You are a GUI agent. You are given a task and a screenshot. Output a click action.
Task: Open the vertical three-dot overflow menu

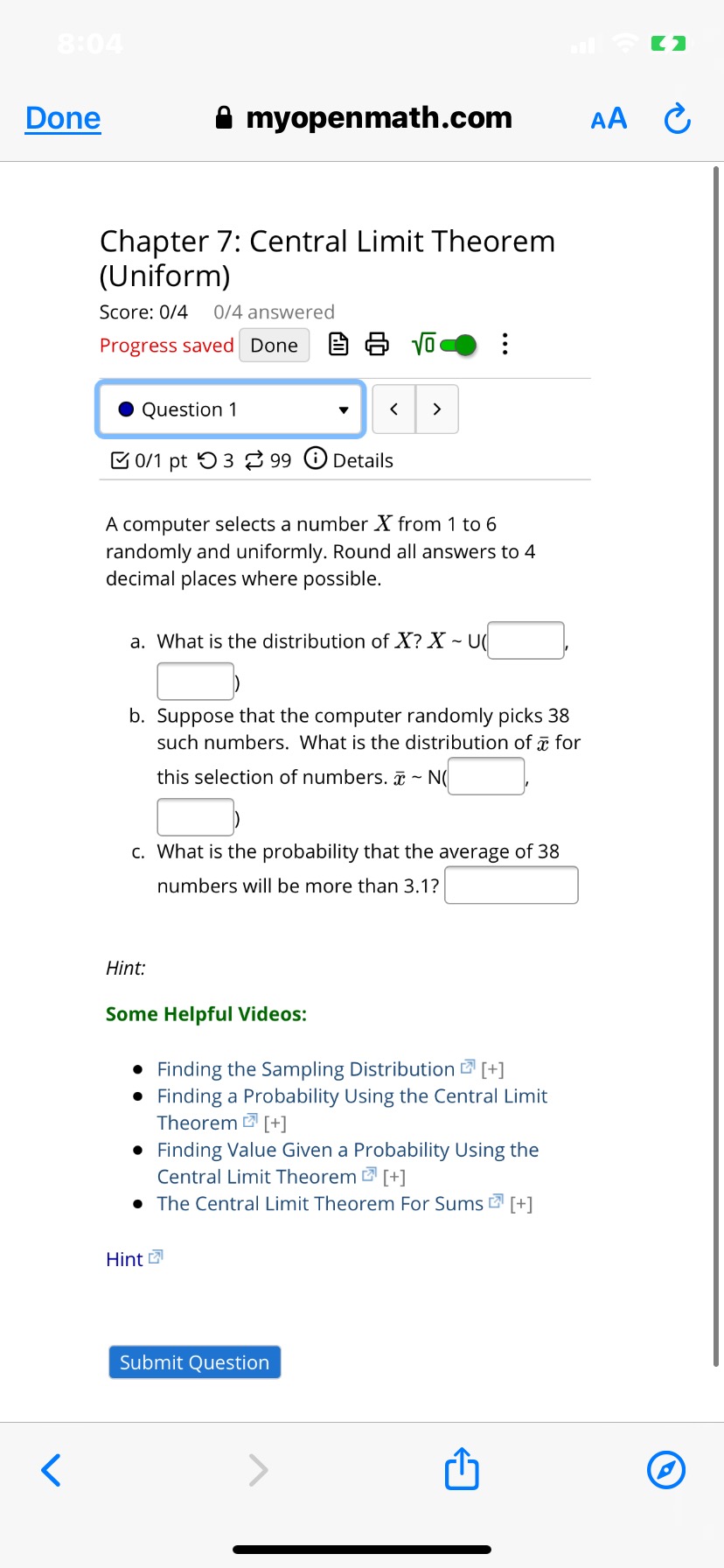505,344
